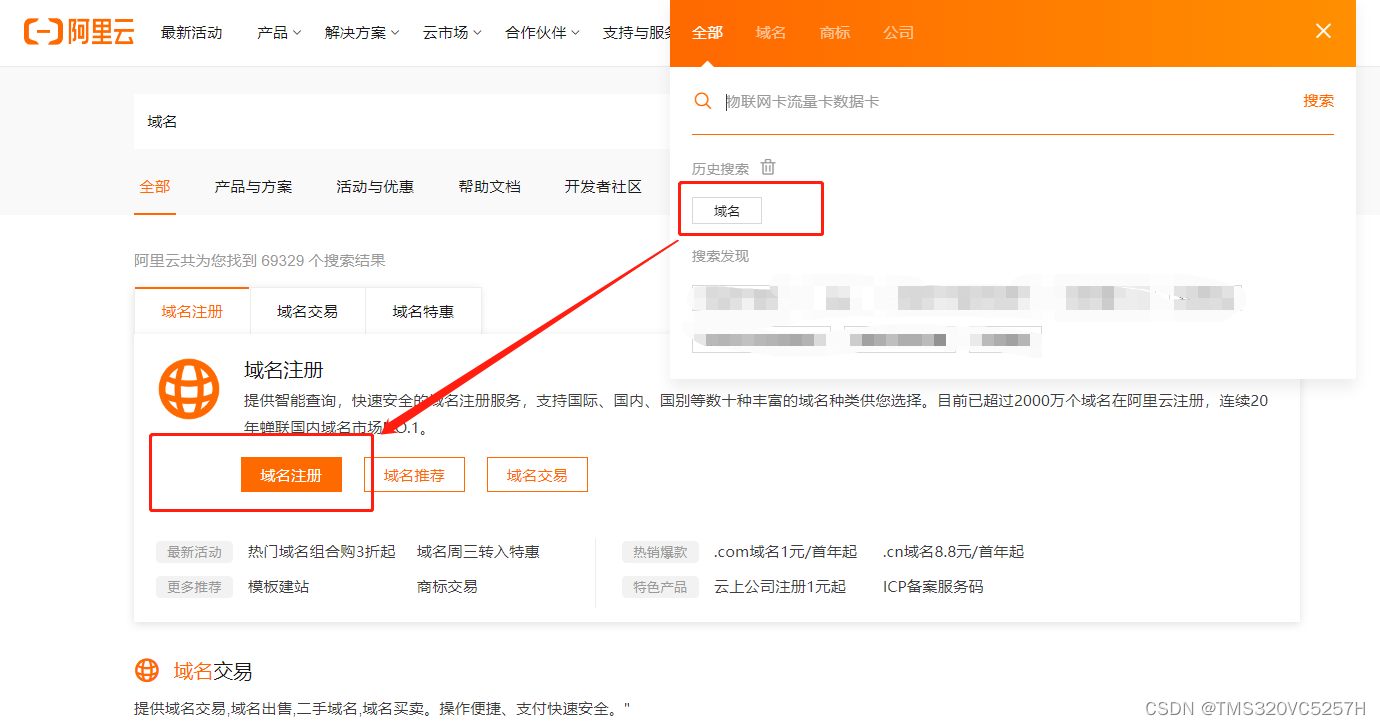1380x725 pixels.
Task: Click the 热销爆款 gray label
Action: click(x=660, y=552)
